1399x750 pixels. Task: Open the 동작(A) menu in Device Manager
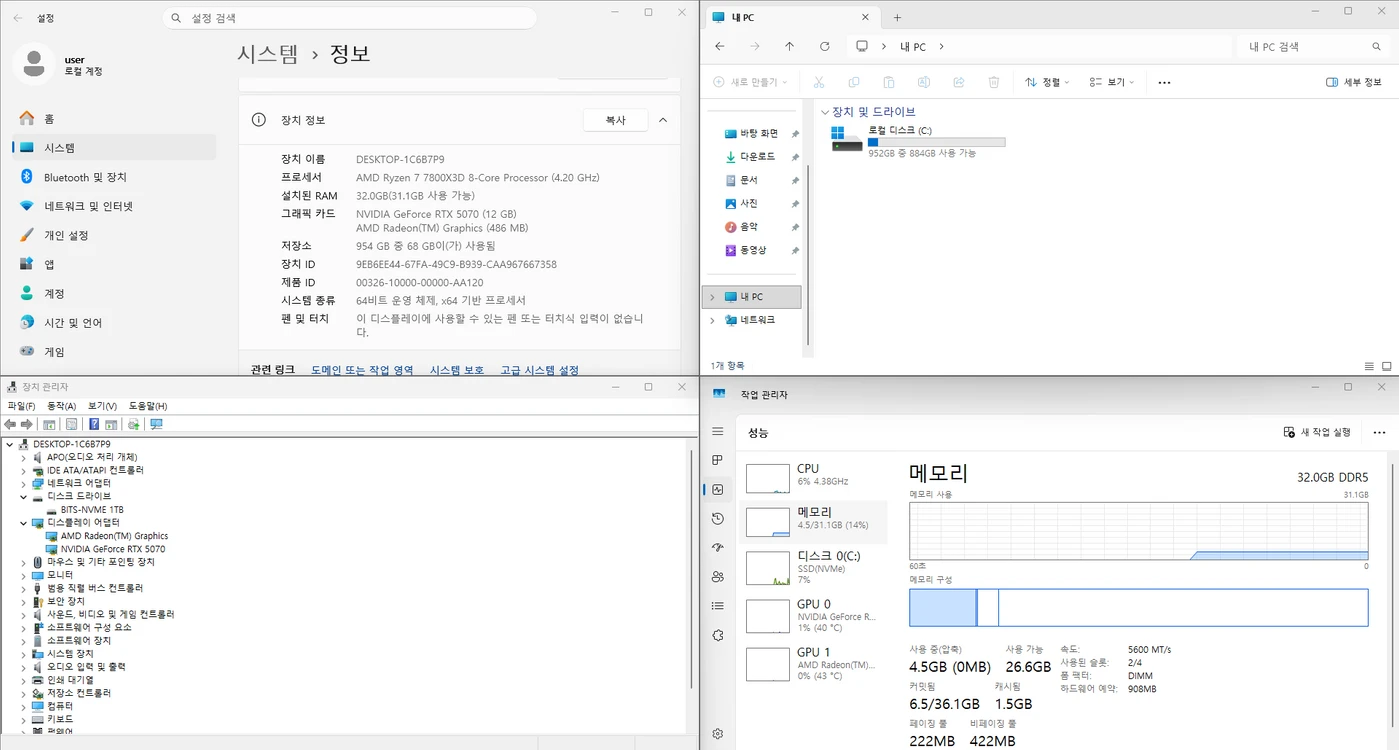point(62,406)
